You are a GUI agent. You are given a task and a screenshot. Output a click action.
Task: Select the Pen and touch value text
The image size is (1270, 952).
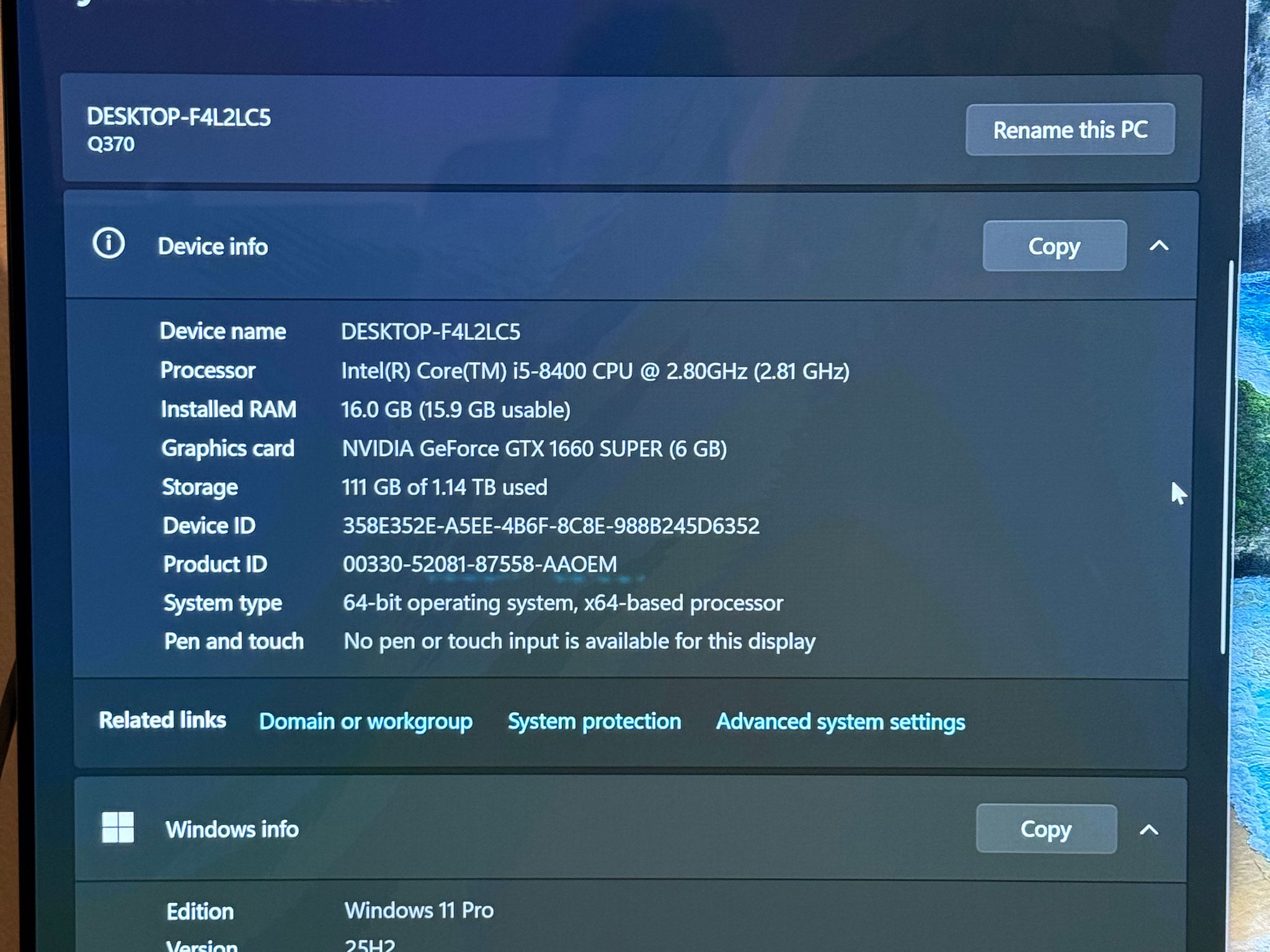(579, 641)
